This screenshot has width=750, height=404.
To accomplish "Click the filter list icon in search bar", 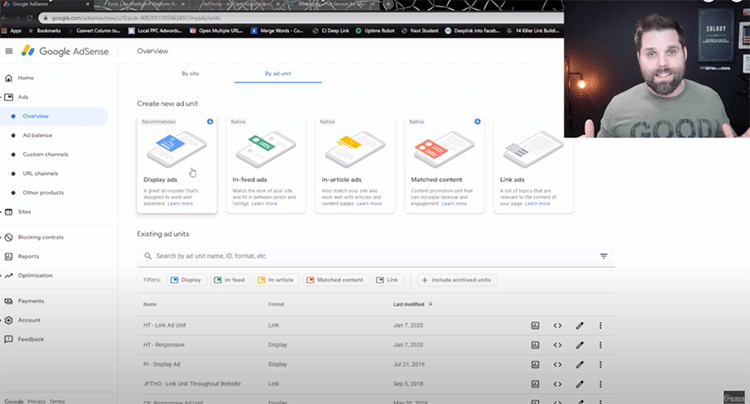I will (x=604, y=256).
